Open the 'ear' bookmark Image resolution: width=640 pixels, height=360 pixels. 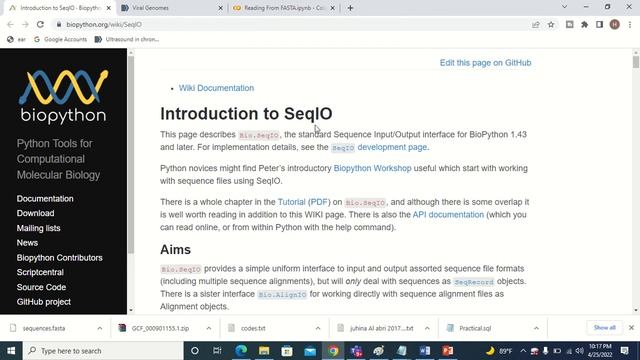point(17,39)
